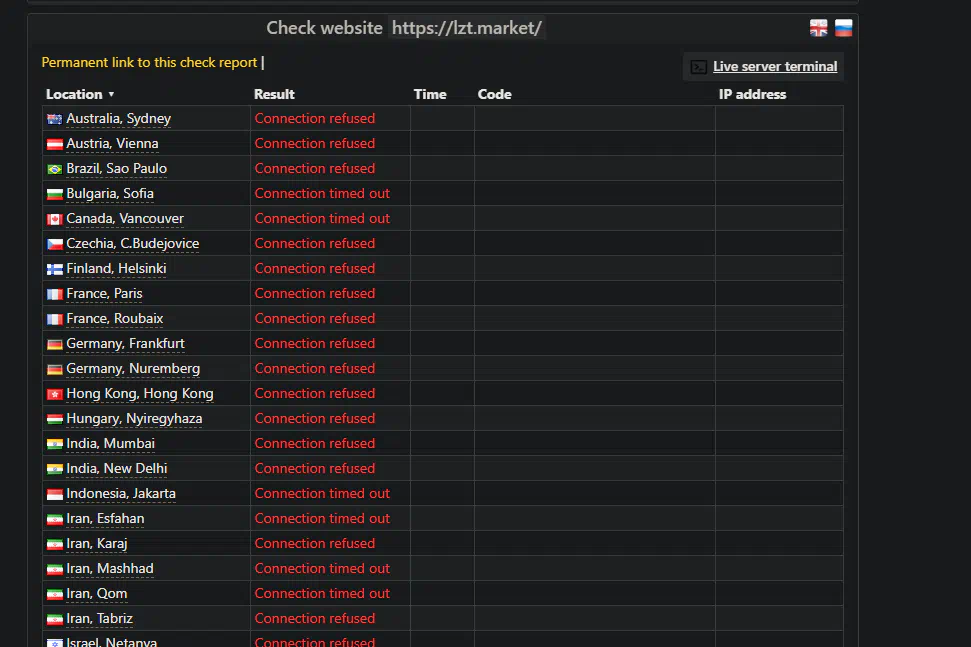Click the Connection timed out result for Bulgaria, Sofia
The height and width of the screenshot is (647, 971).
[322, 193]
